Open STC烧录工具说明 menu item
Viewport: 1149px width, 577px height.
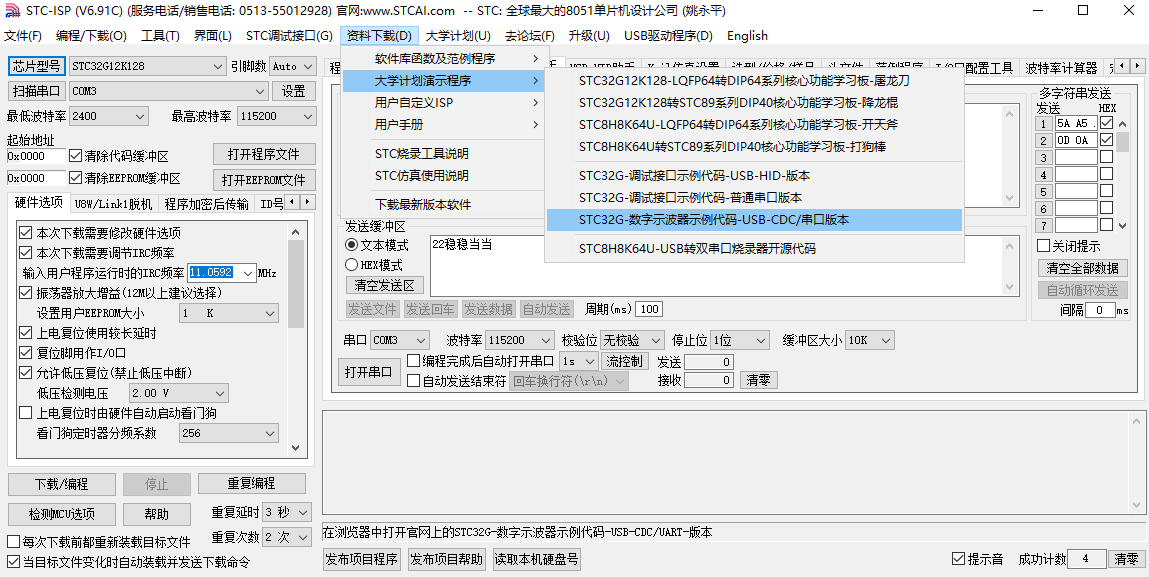tap(443, 154)
